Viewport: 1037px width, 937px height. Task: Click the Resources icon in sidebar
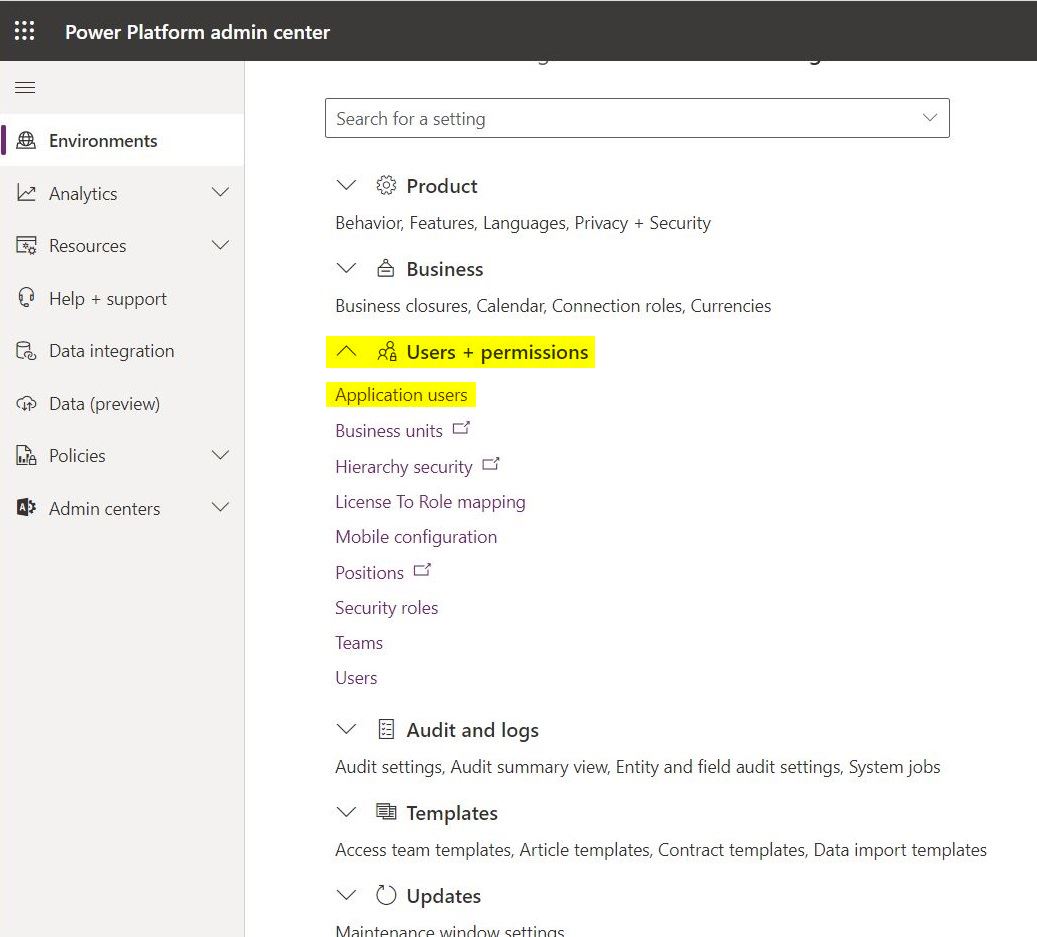point(26,245)
